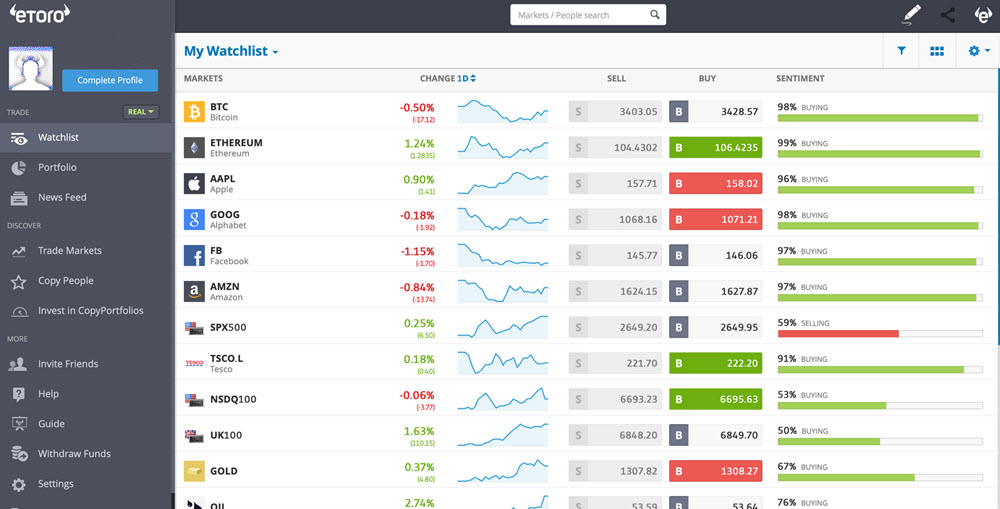Open the watchlist settings gear dropdown
Screen dimensions: 1000x509
(x=978, y=51)
